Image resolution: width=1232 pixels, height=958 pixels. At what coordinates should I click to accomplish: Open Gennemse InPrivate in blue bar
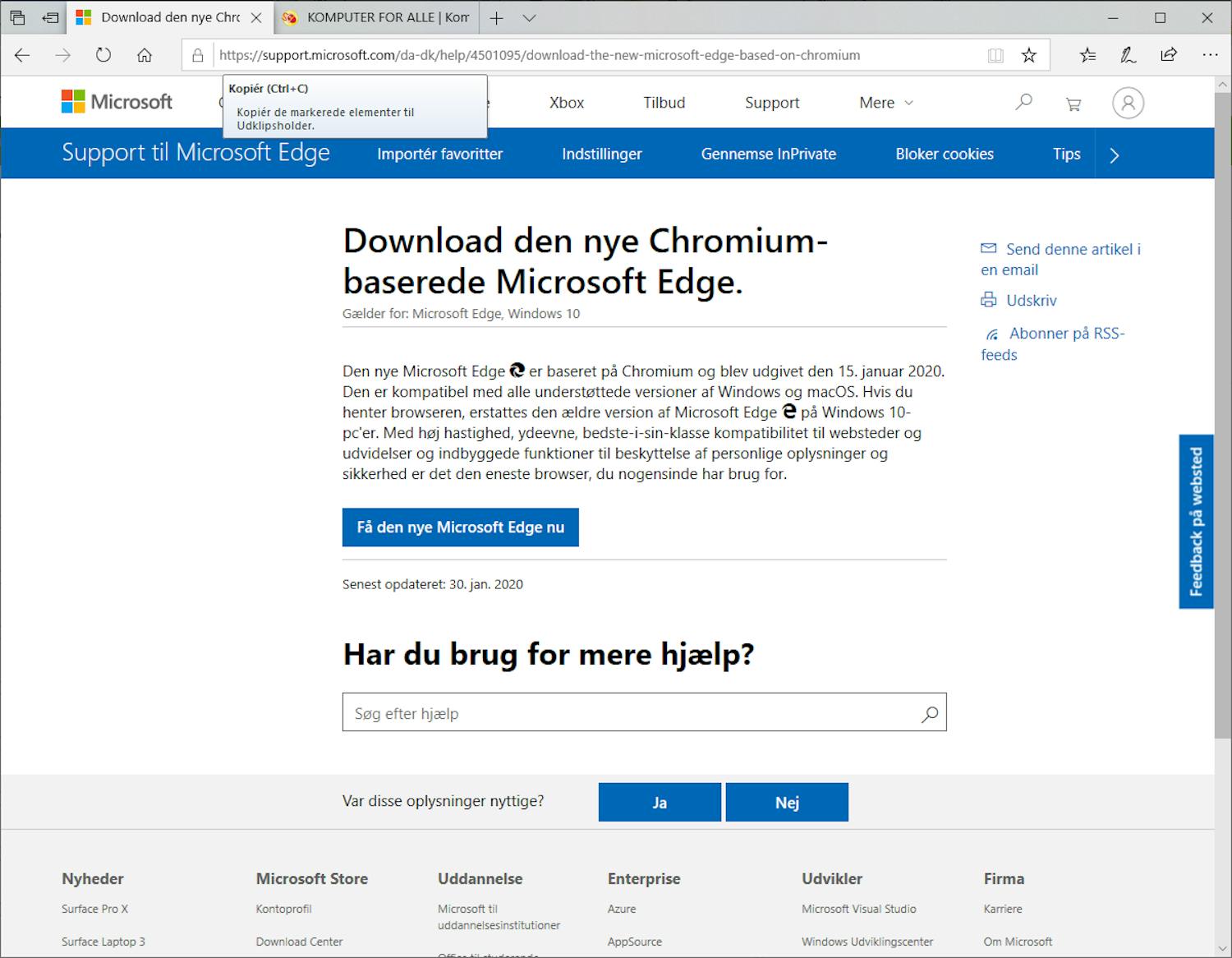[x=769, y=154]
